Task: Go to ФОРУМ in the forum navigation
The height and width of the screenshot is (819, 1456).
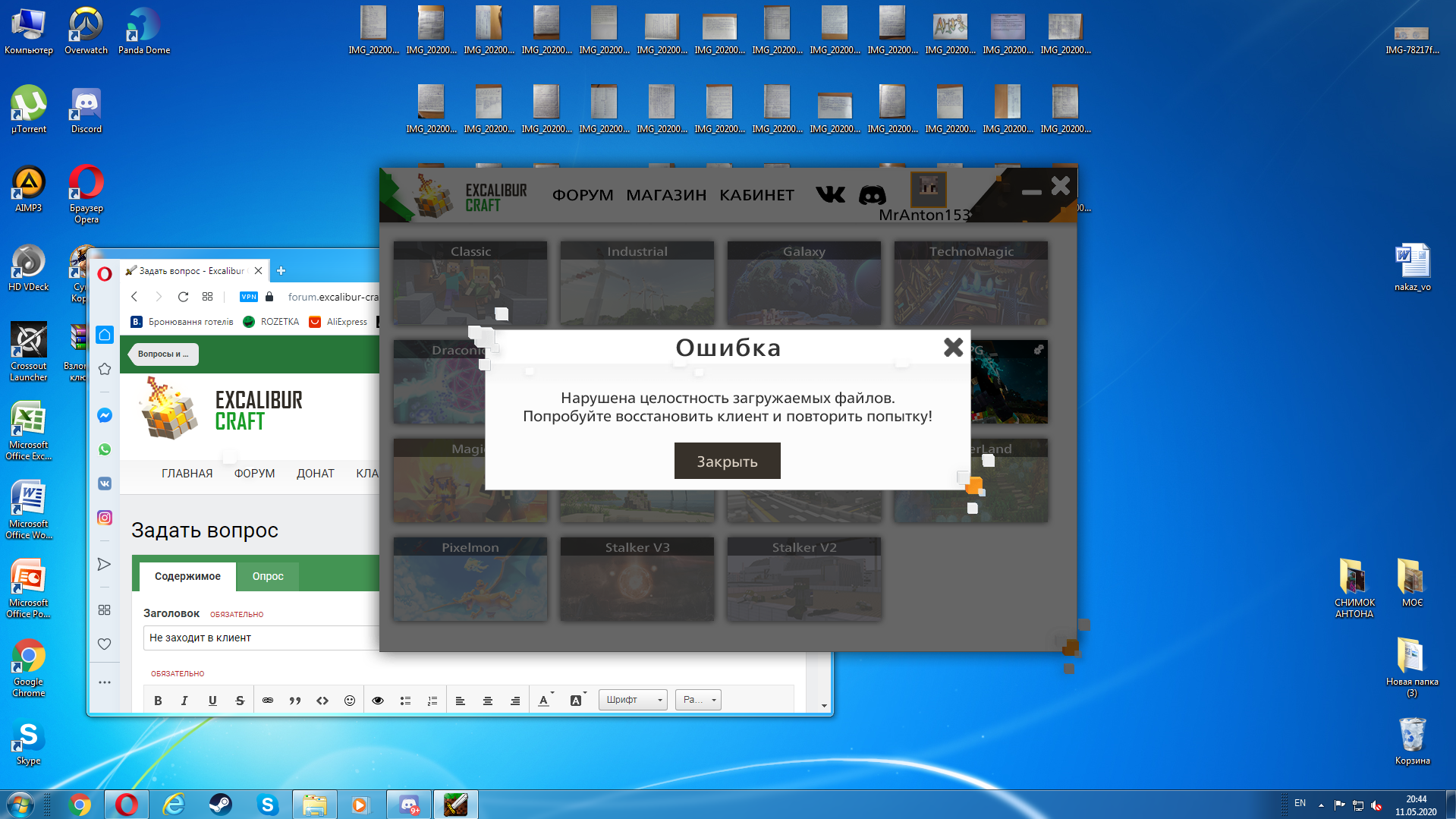Action: tap(254, 474)
